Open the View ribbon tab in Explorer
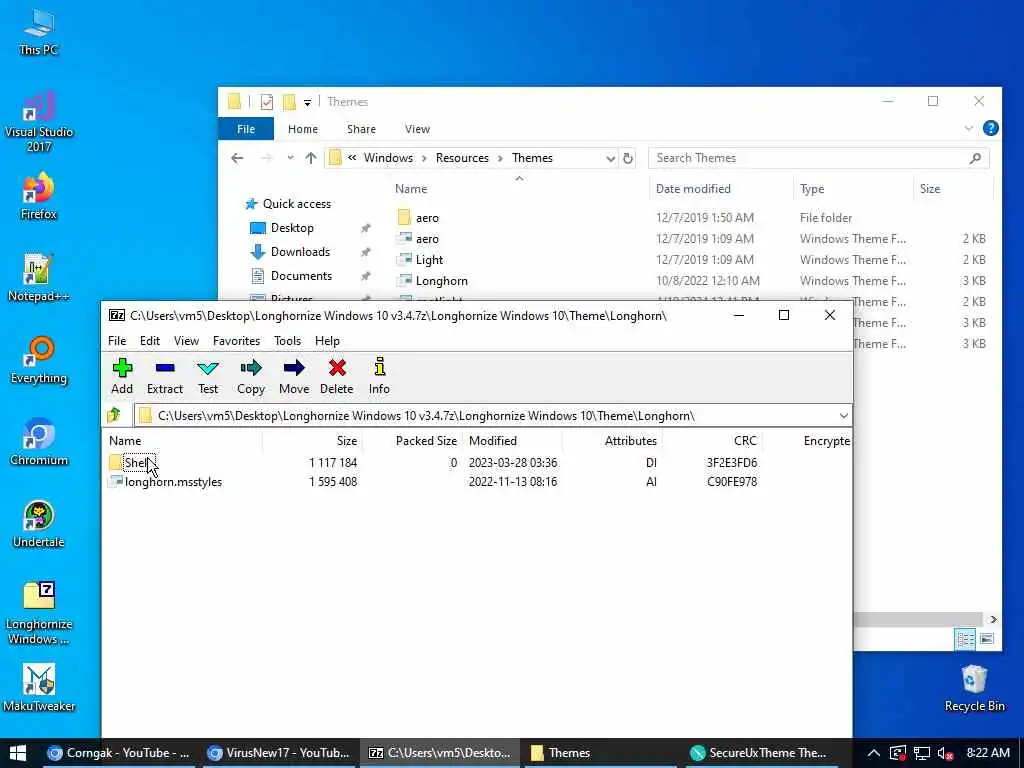1024x768 pixels. point(417,129)
